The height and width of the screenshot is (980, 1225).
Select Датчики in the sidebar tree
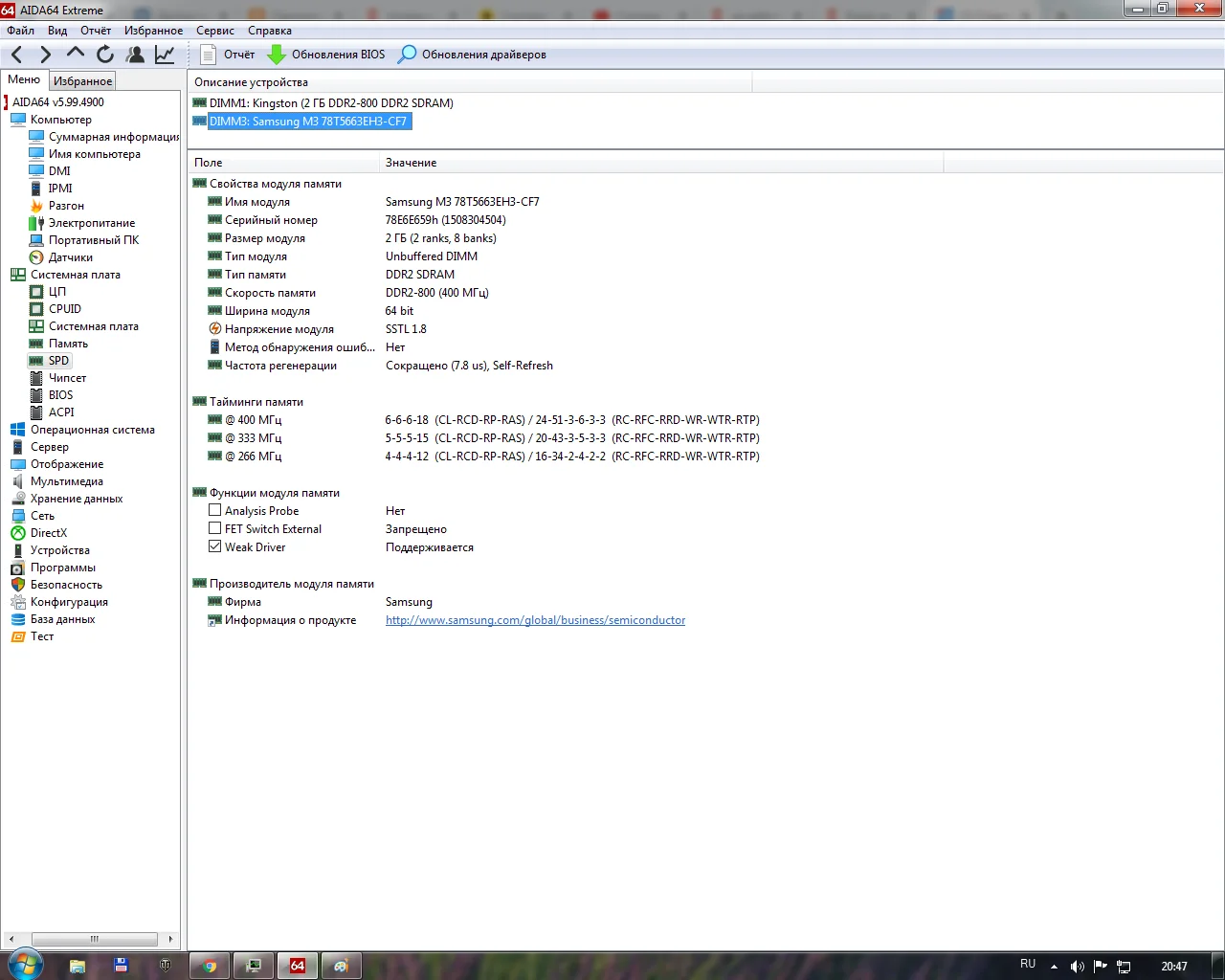70,257
